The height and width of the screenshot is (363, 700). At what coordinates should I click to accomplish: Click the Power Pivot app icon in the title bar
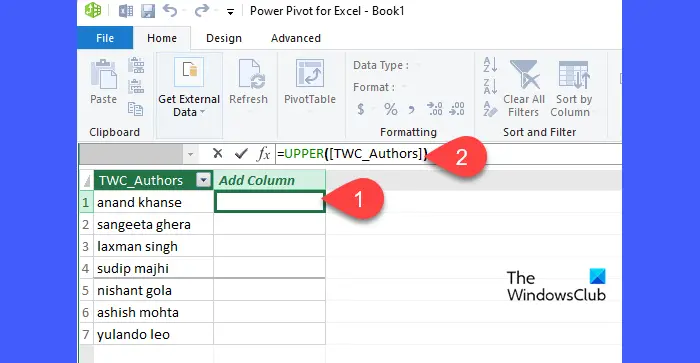[93, 10]
